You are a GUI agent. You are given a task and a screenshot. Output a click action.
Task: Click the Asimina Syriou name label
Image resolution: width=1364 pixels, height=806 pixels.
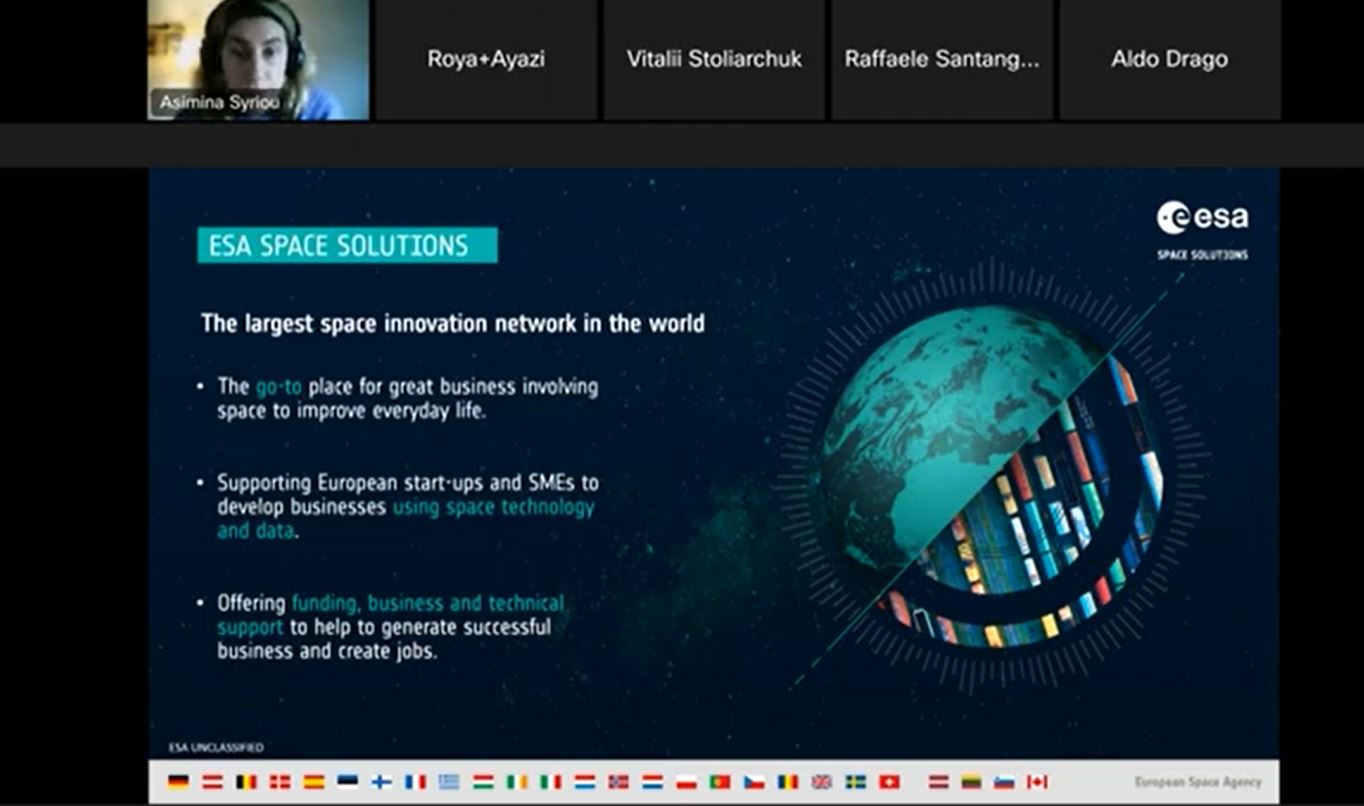click(219, 102)
